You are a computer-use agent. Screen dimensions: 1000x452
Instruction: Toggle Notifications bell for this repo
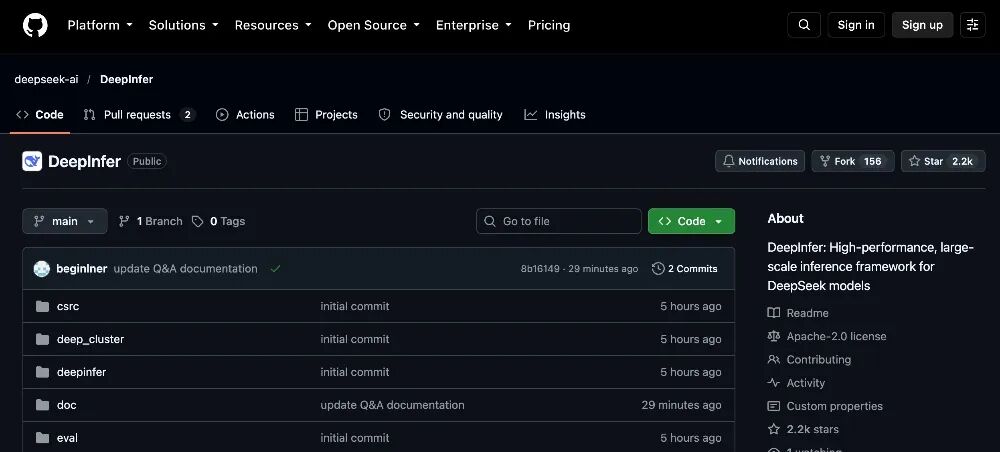click(x=760, y=161)
